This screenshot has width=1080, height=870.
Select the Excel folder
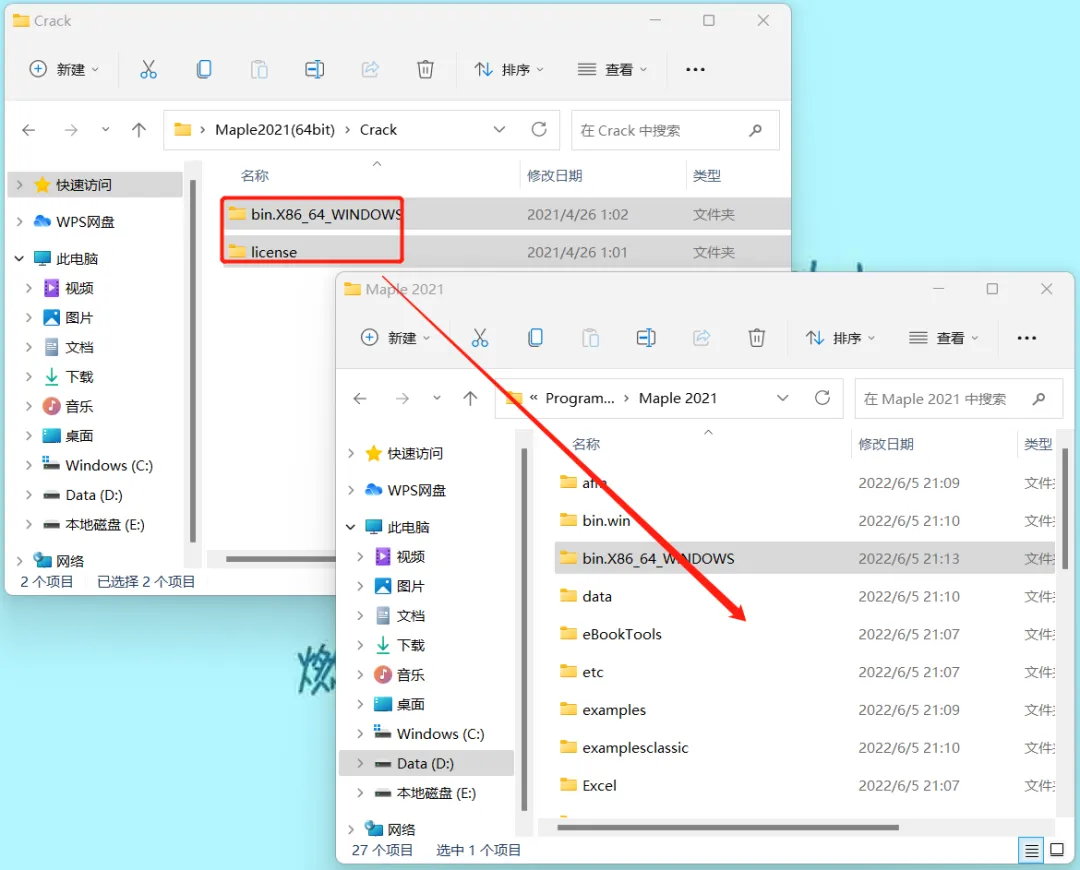coord(804,786)
